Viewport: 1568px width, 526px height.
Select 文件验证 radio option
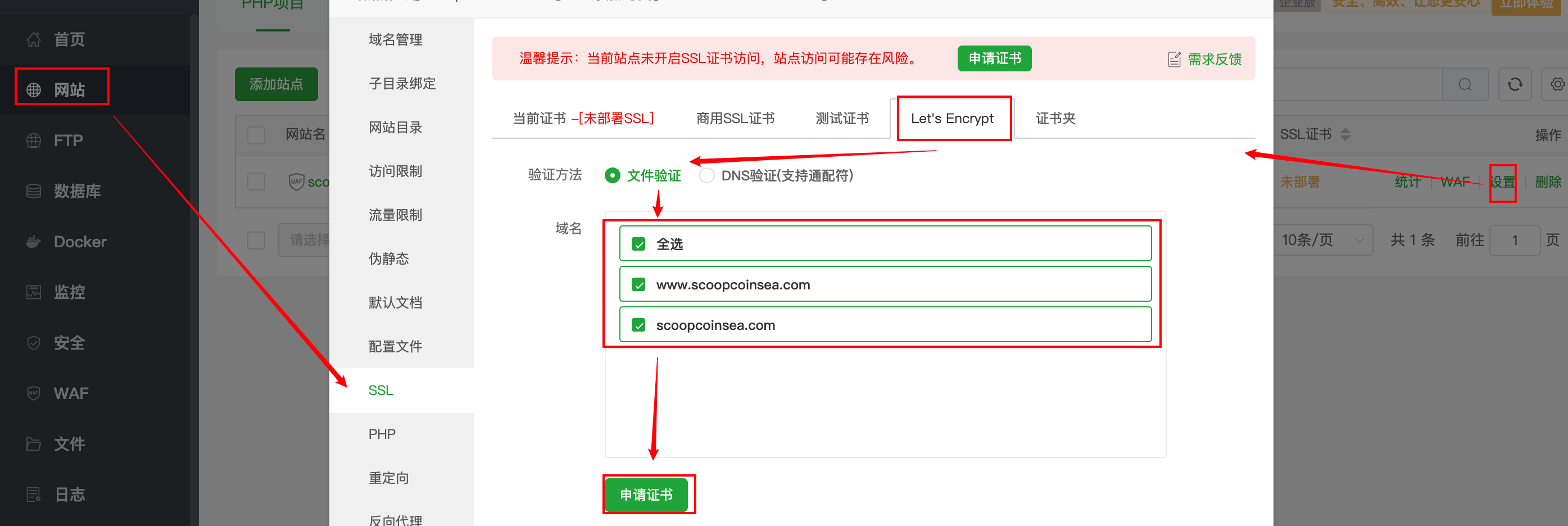(x=613, y=175)
